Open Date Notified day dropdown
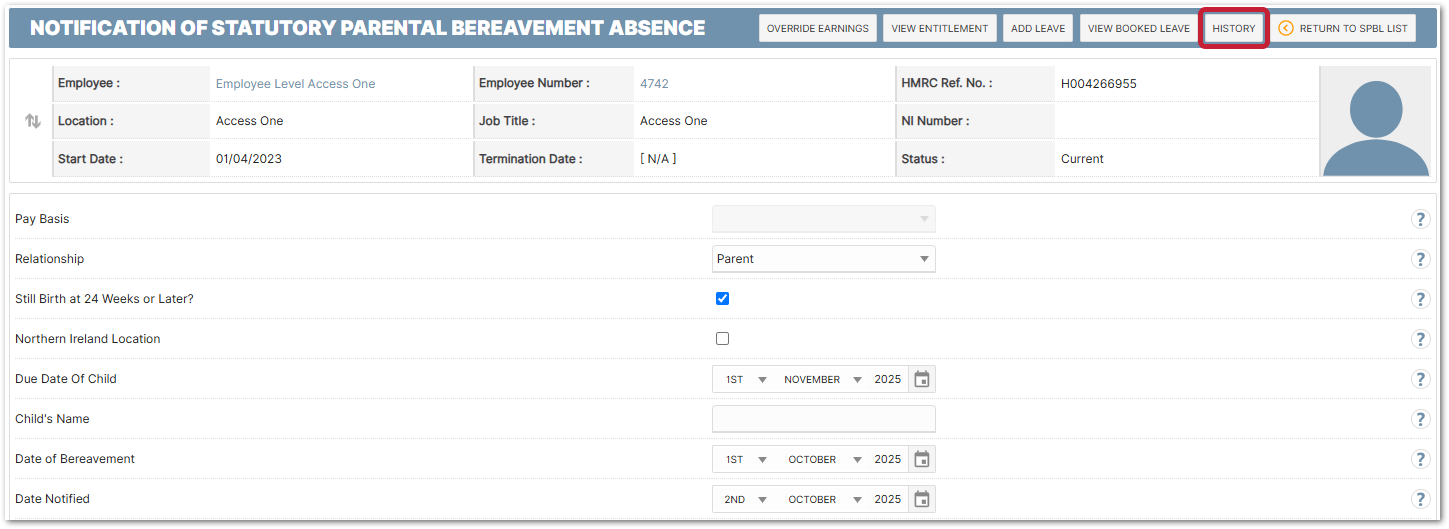 tap(746, 499)
